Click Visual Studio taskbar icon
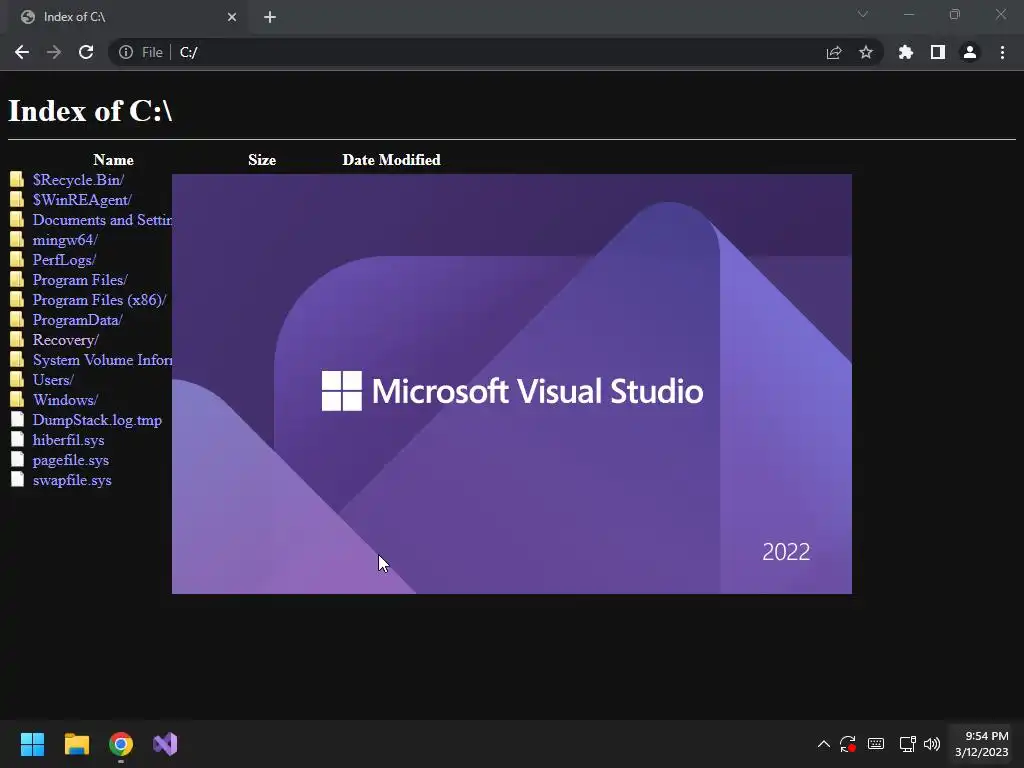Viewport: 1024px width, 768px height. (x=165, y=744)
